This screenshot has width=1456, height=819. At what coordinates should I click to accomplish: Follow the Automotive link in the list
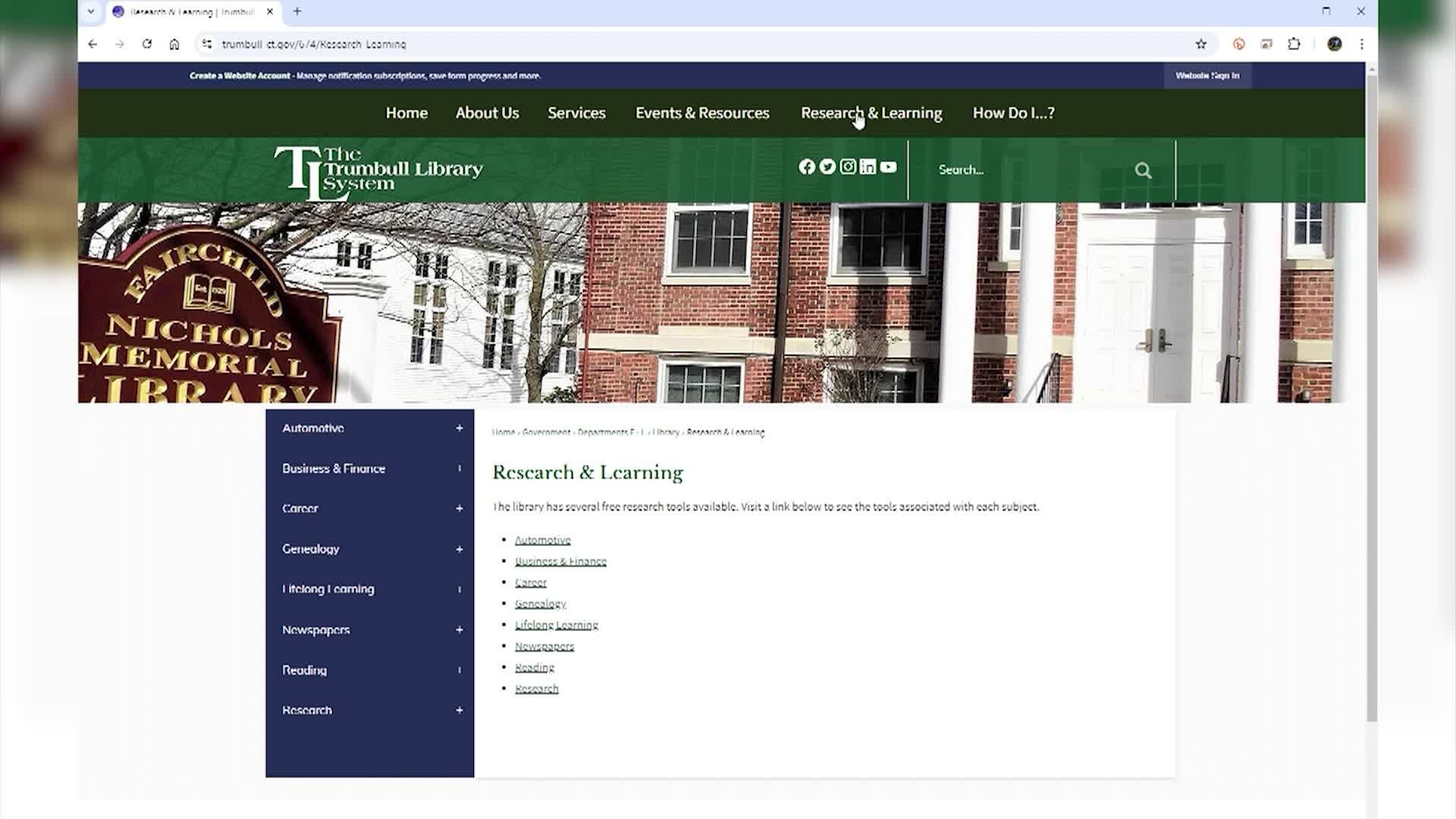pyautogui.click(x=543, y=540)
